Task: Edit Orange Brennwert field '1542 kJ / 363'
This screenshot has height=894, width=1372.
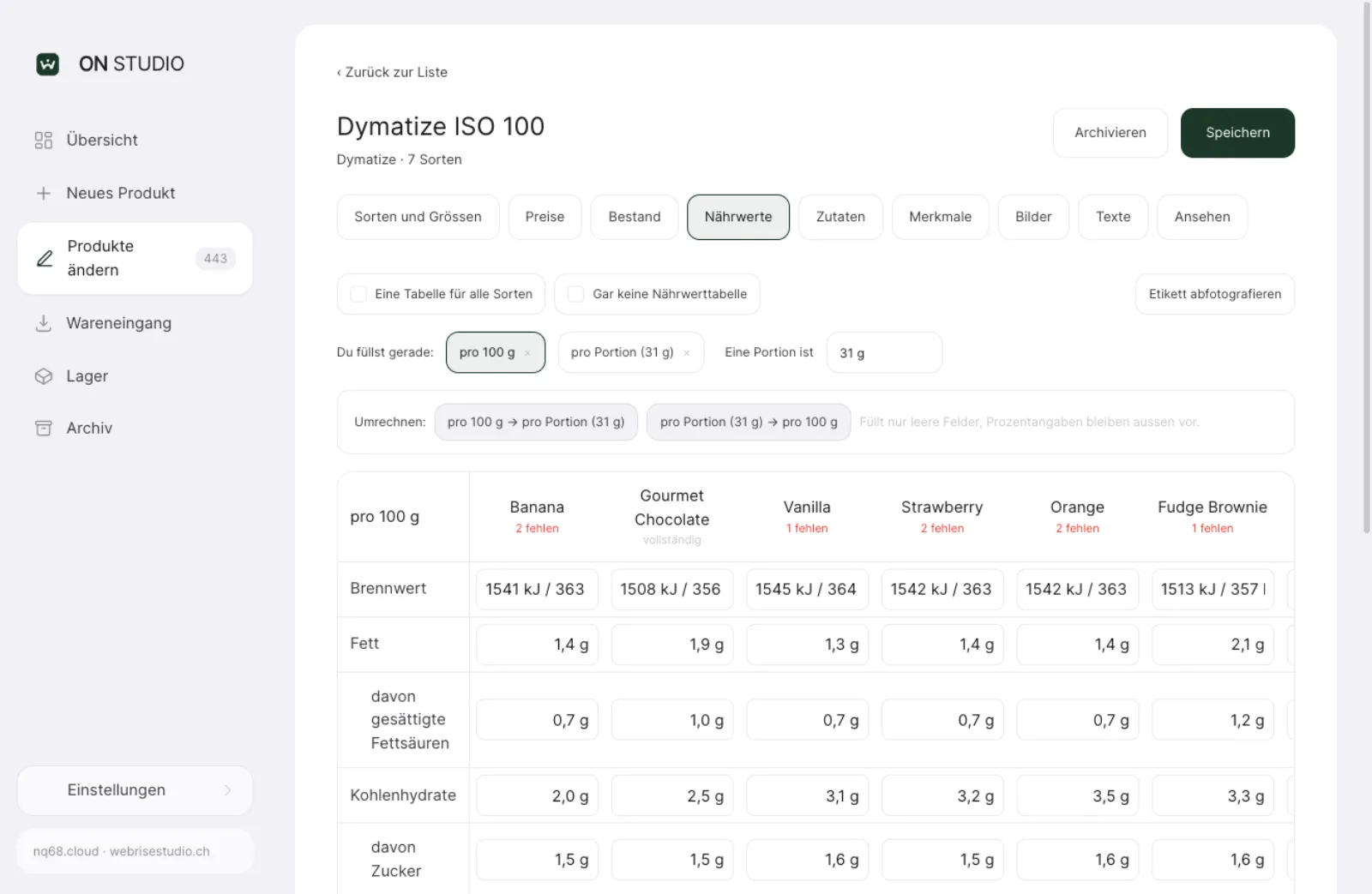Action: click(x=1077, y=589)
